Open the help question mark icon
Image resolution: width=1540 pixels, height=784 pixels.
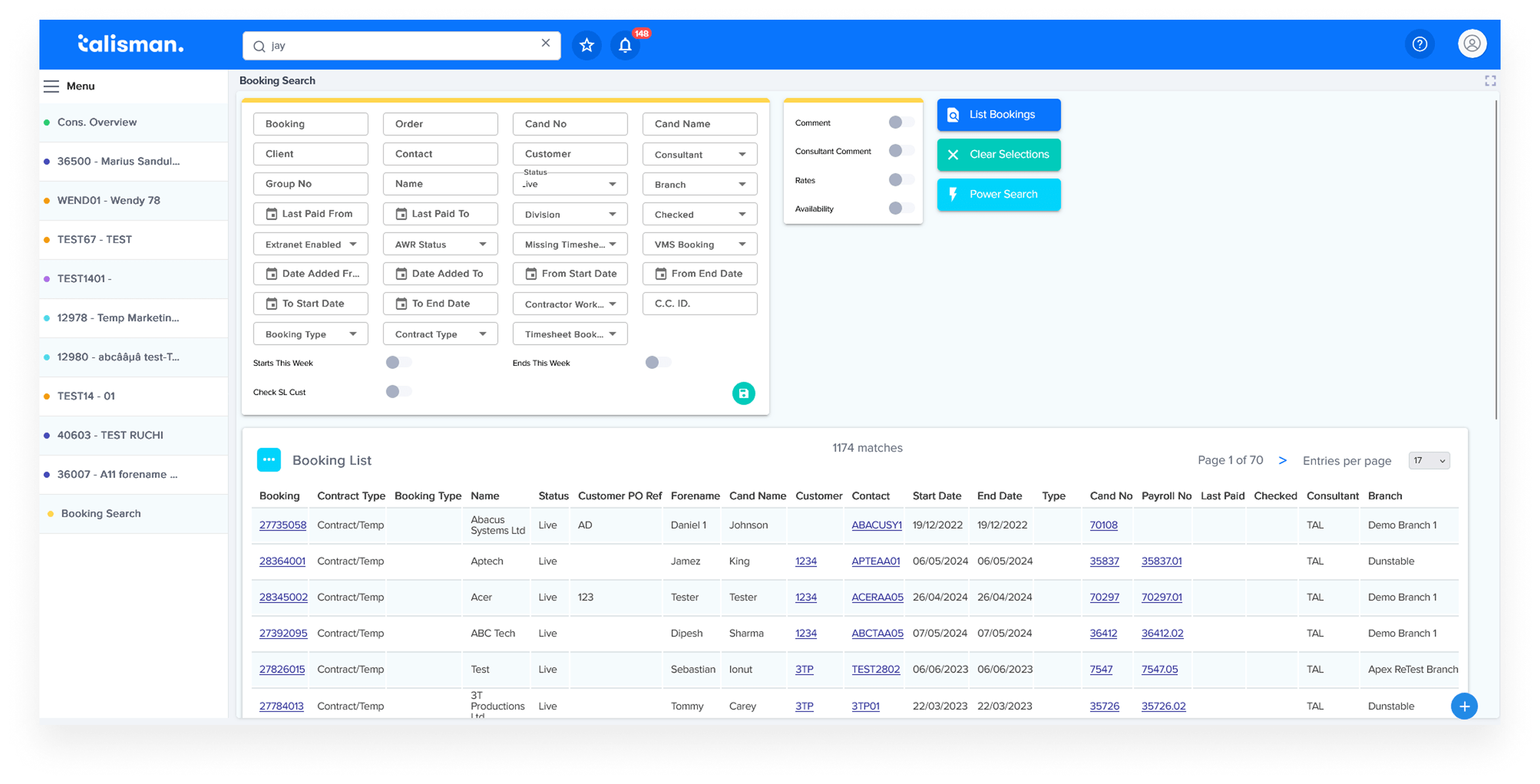point(1419,44)
